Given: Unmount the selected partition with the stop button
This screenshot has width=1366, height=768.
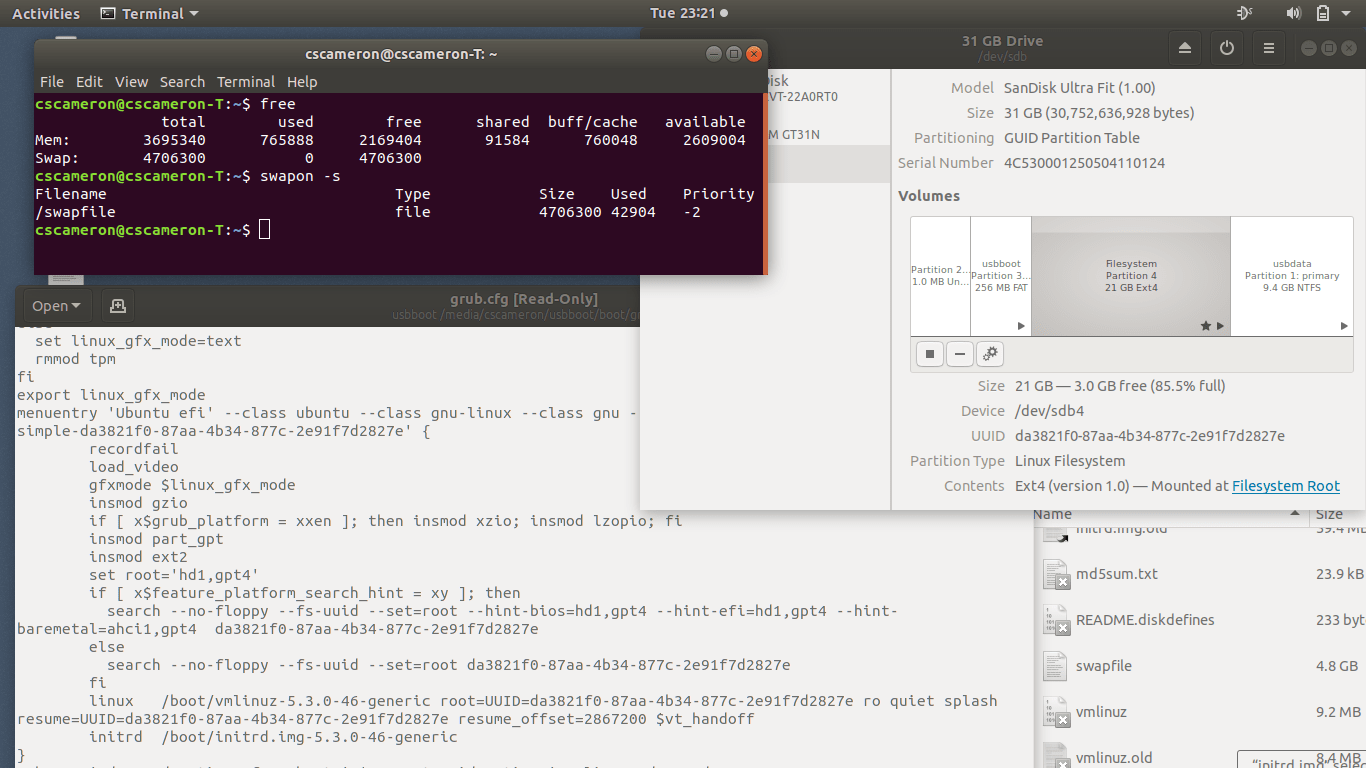Looking at the screenshot, I should pos(929,354).
